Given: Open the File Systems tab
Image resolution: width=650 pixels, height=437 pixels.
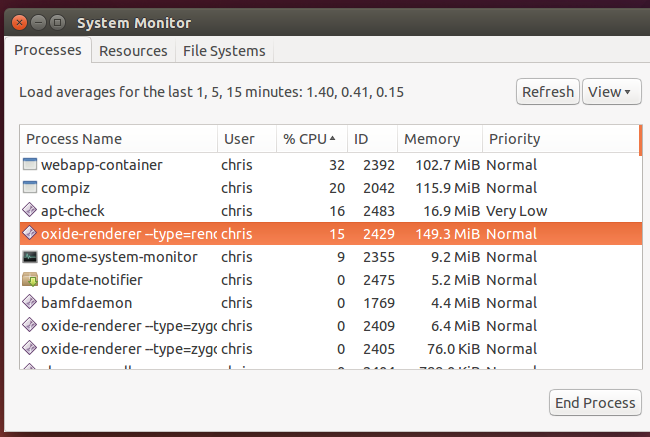Looking at the screenshot, I should click(224, 50).
